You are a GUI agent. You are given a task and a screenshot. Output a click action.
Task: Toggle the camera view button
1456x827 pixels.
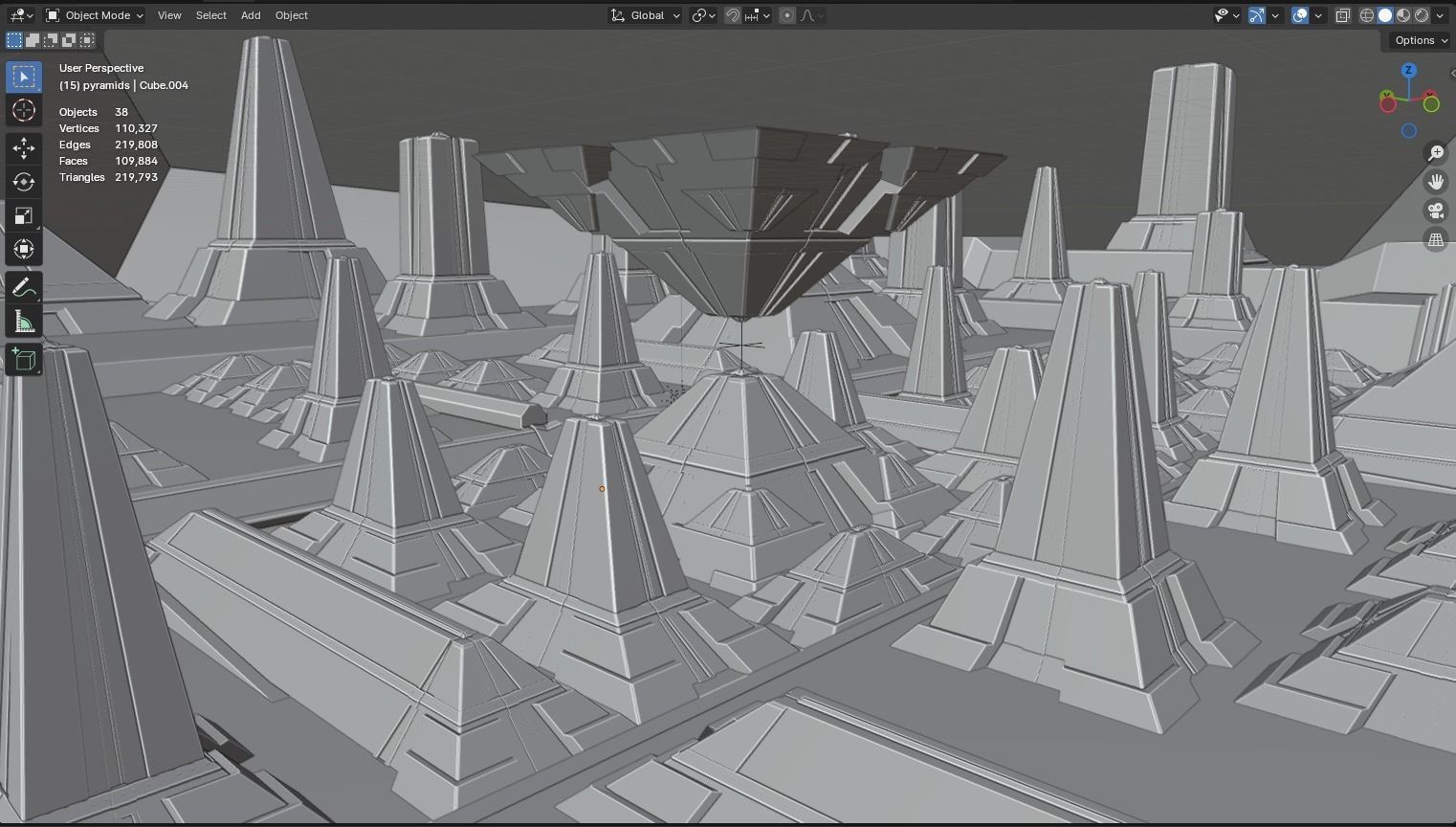pyautogui.click(x=1436, y=211)
